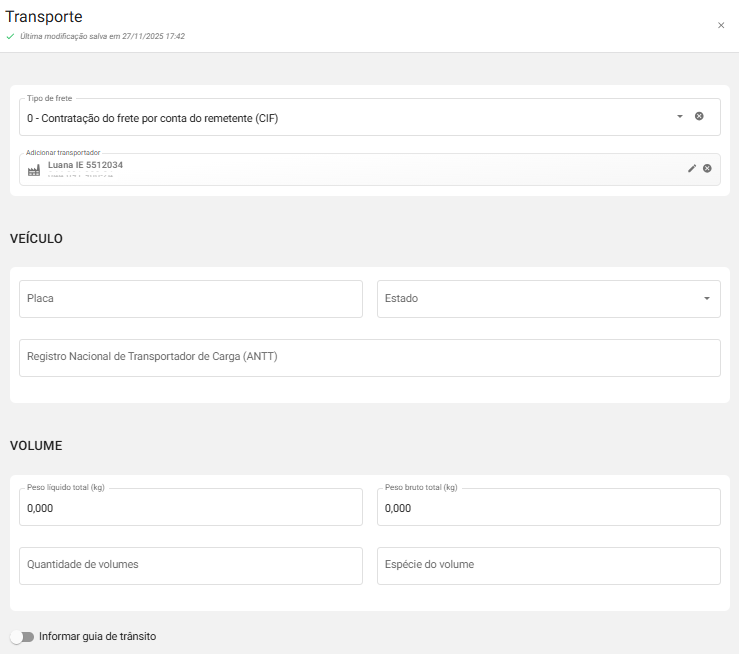Click the factory icon beside Luana
739x654 pixels.
click(x=34, y=170)
